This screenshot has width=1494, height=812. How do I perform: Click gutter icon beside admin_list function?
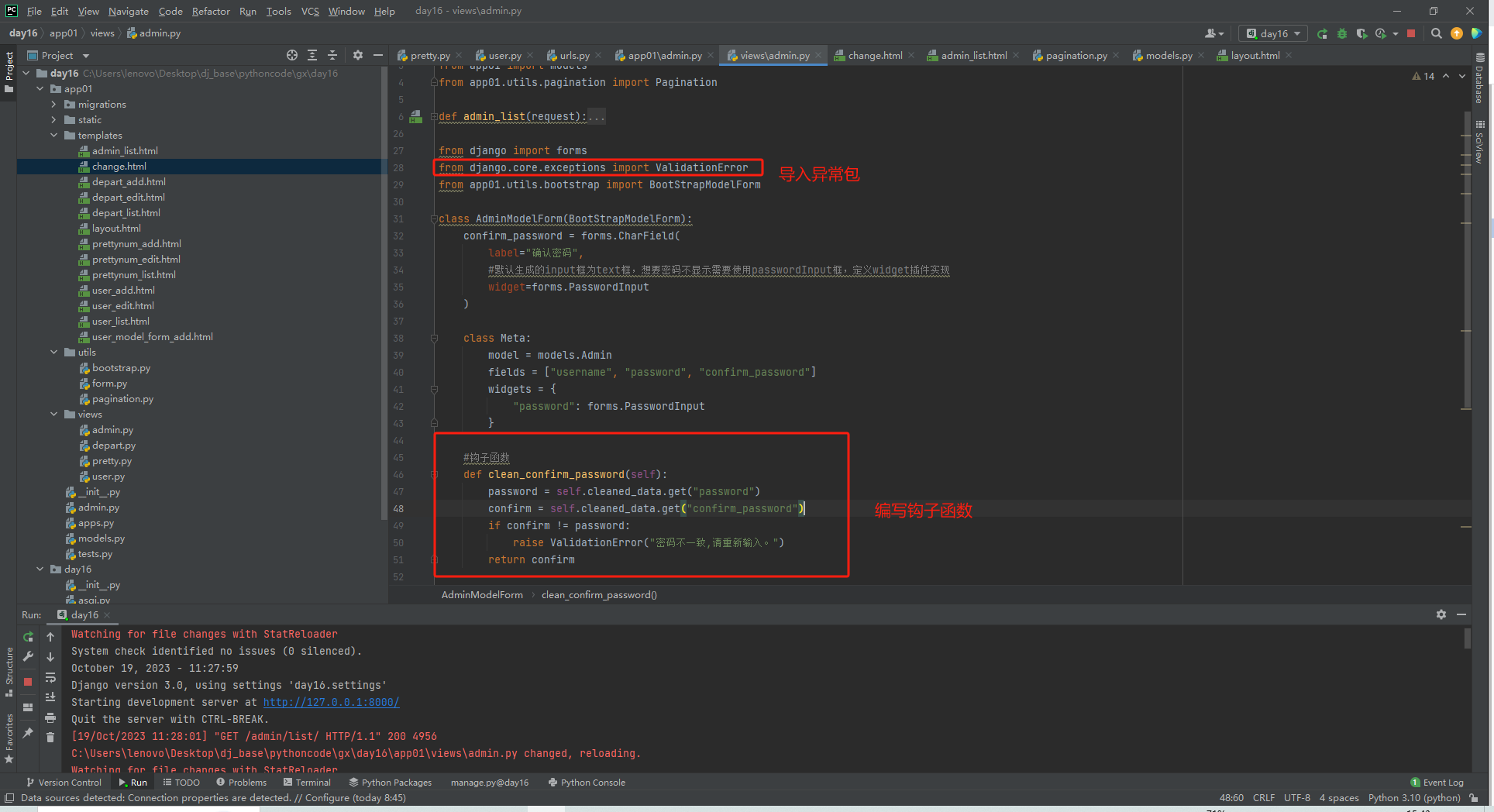click(x=416, y=116)
